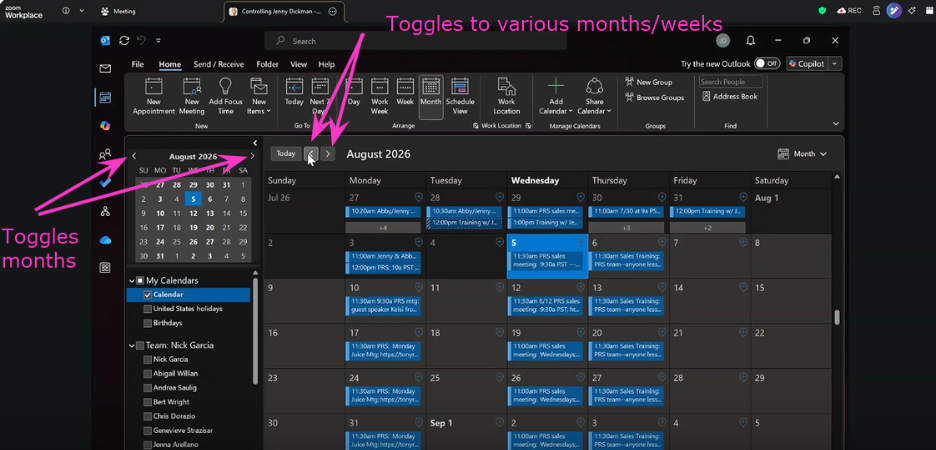This screenshot has height=450, width=936.
Task: Switch to Week view in ribbon
Action: point(405,93)
